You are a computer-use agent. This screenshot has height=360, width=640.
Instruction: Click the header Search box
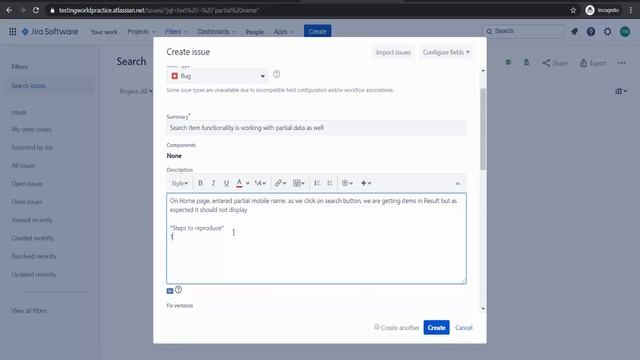click(523, 31)
